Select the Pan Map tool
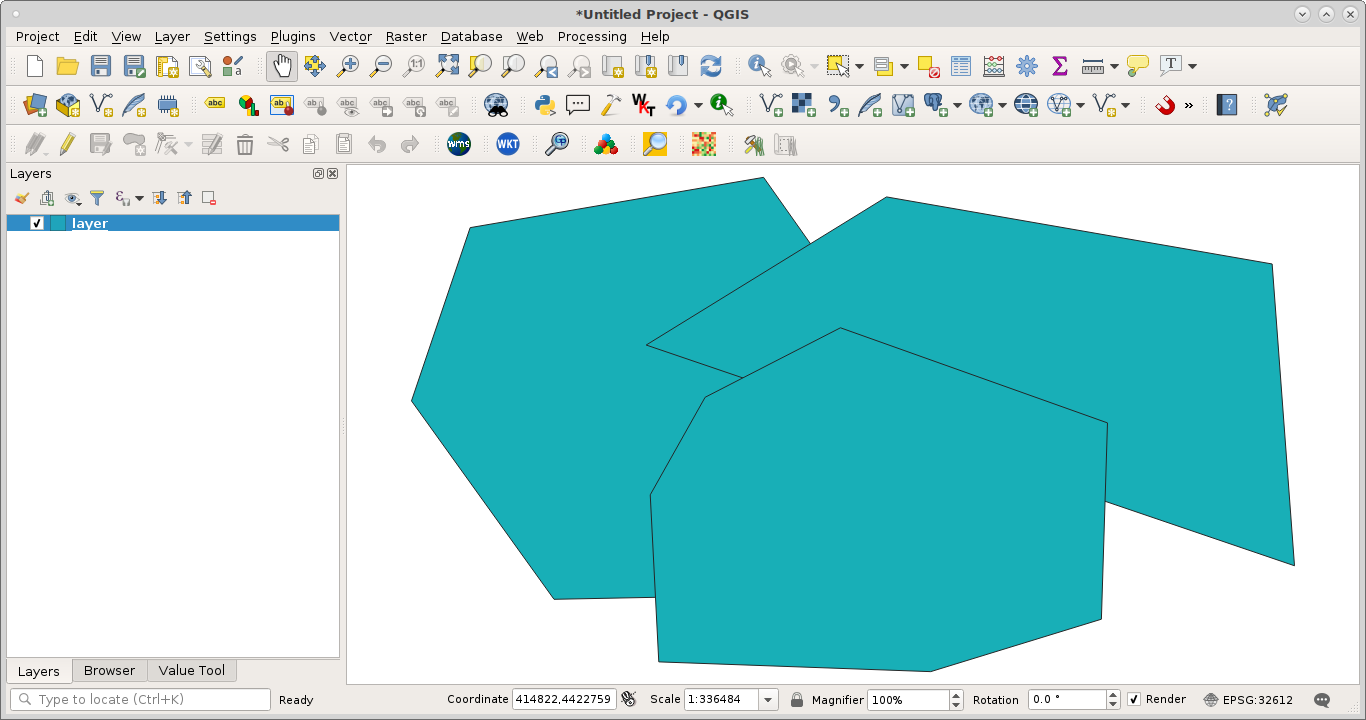 pos(283,65)
